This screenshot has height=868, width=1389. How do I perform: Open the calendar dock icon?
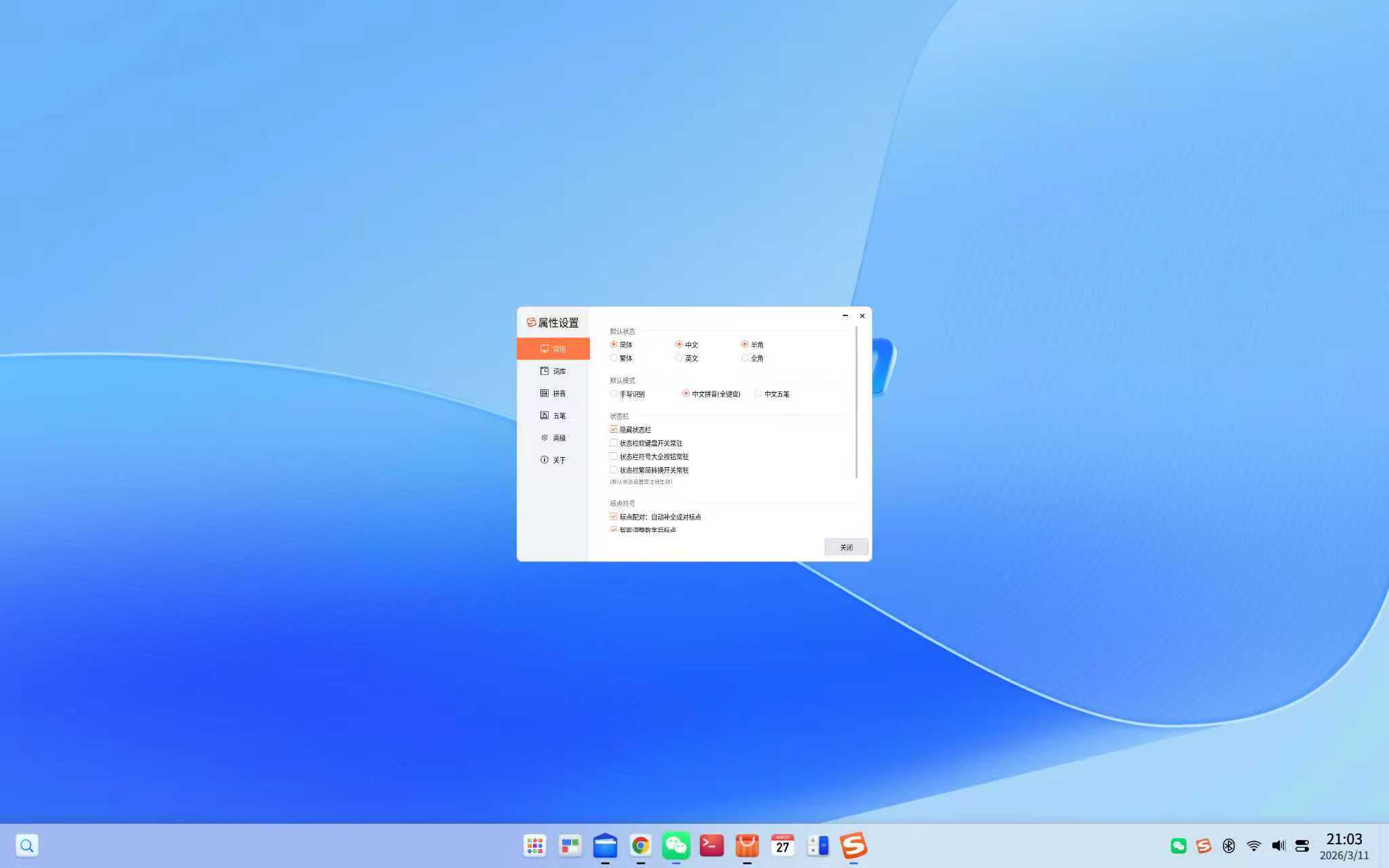[783, 846]
